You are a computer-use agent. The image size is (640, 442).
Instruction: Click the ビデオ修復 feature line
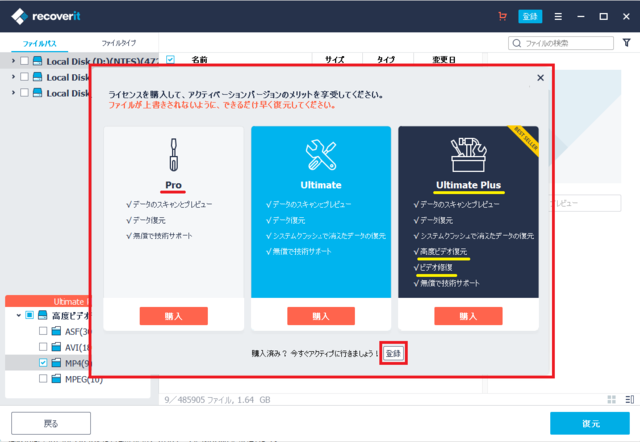click(433, 267)
